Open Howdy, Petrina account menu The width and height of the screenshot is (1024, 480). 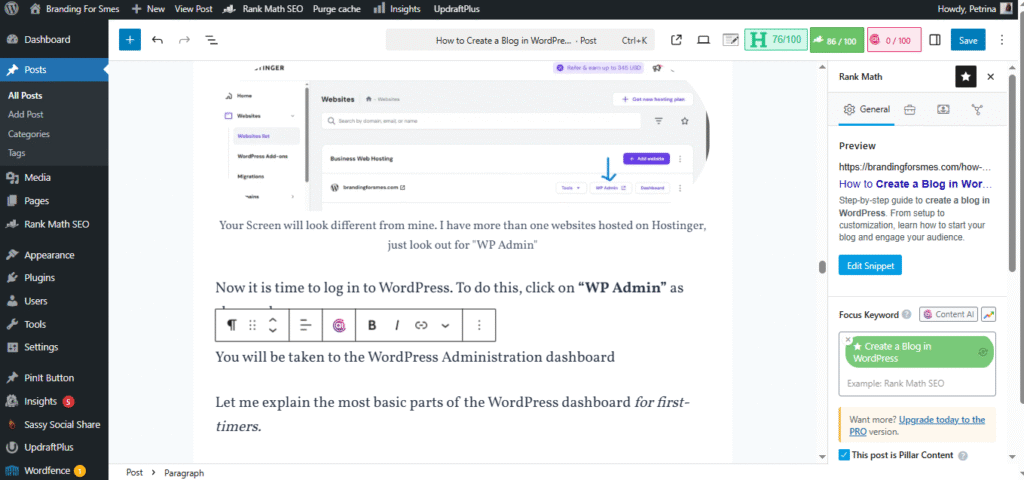[975, 9]
